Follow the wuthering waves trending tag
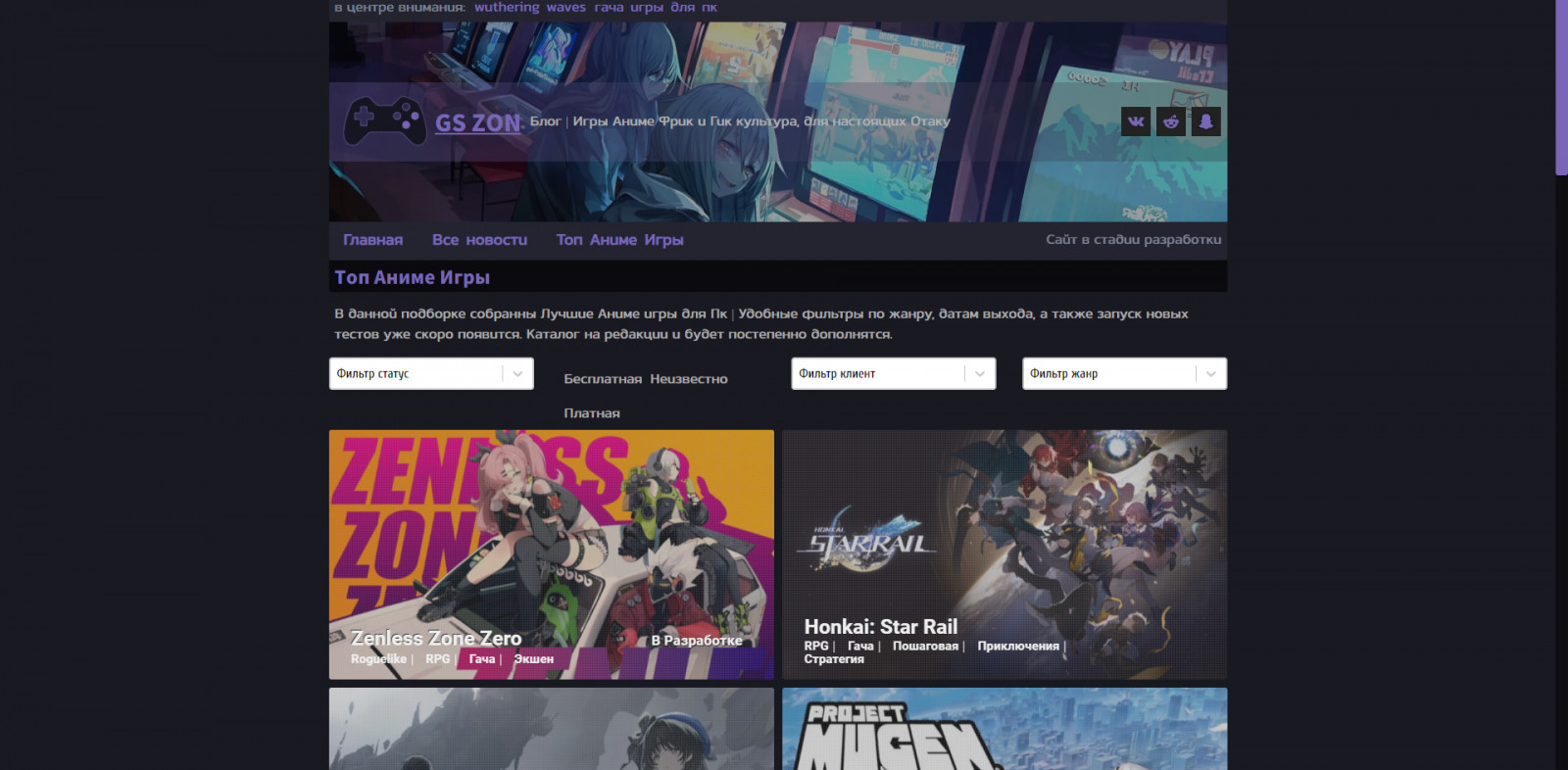This screenshot has width=1568, height=770. 530,7
